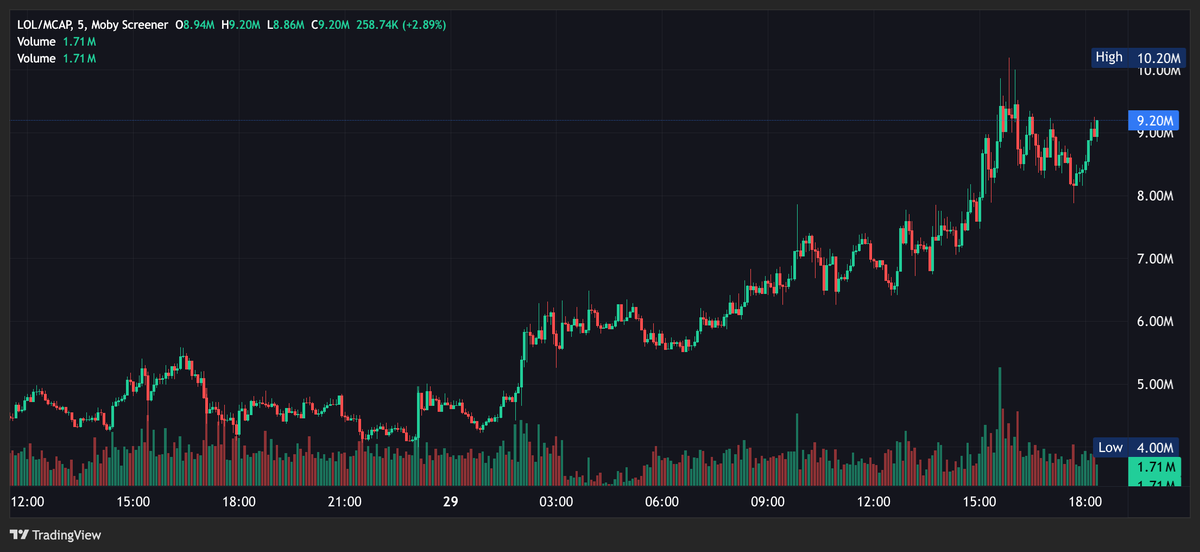Image resolution: width=1200 pixels, height=552 pixels.
Task: Click 6.00M on the price axis
Action: pyautogui.click(x=1157, y=322)
